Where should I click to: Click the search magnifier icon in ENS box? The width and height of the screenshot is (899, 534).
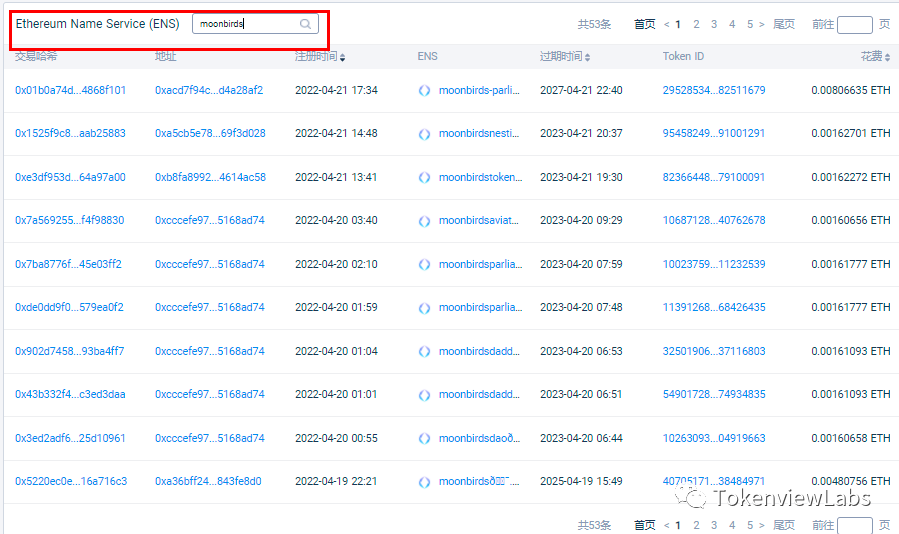click(x=305, y=24)
